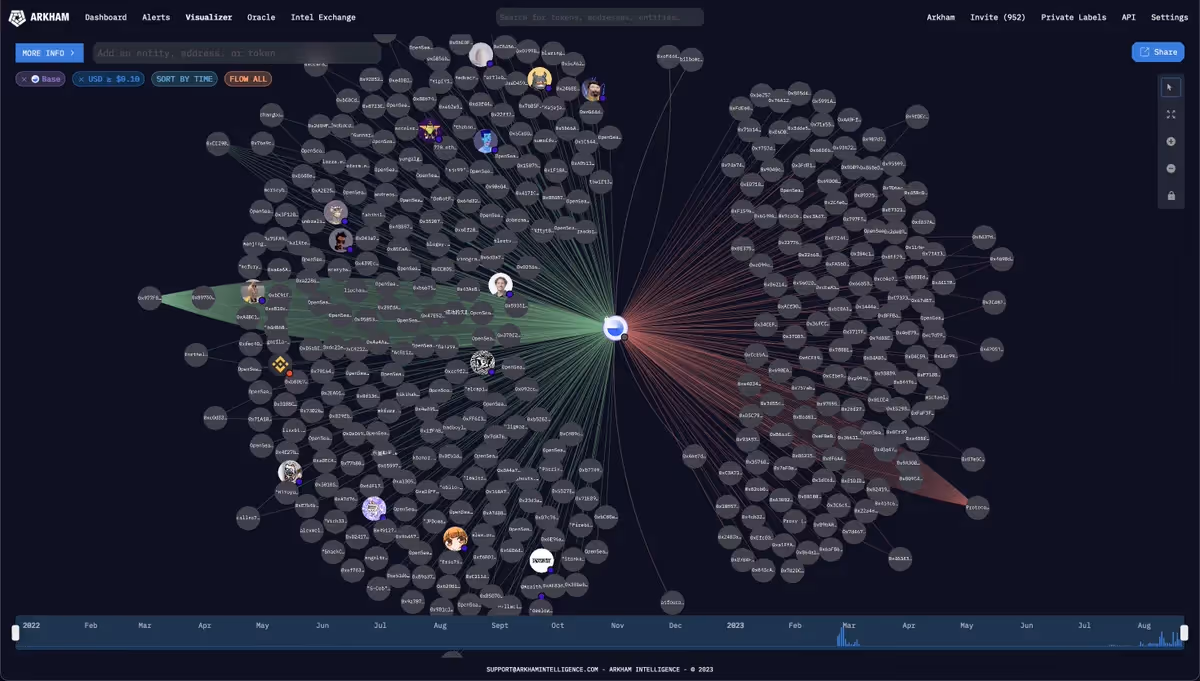
Task: Select the yellow winged emblem avatar node
Action: [x=430, y=130]
